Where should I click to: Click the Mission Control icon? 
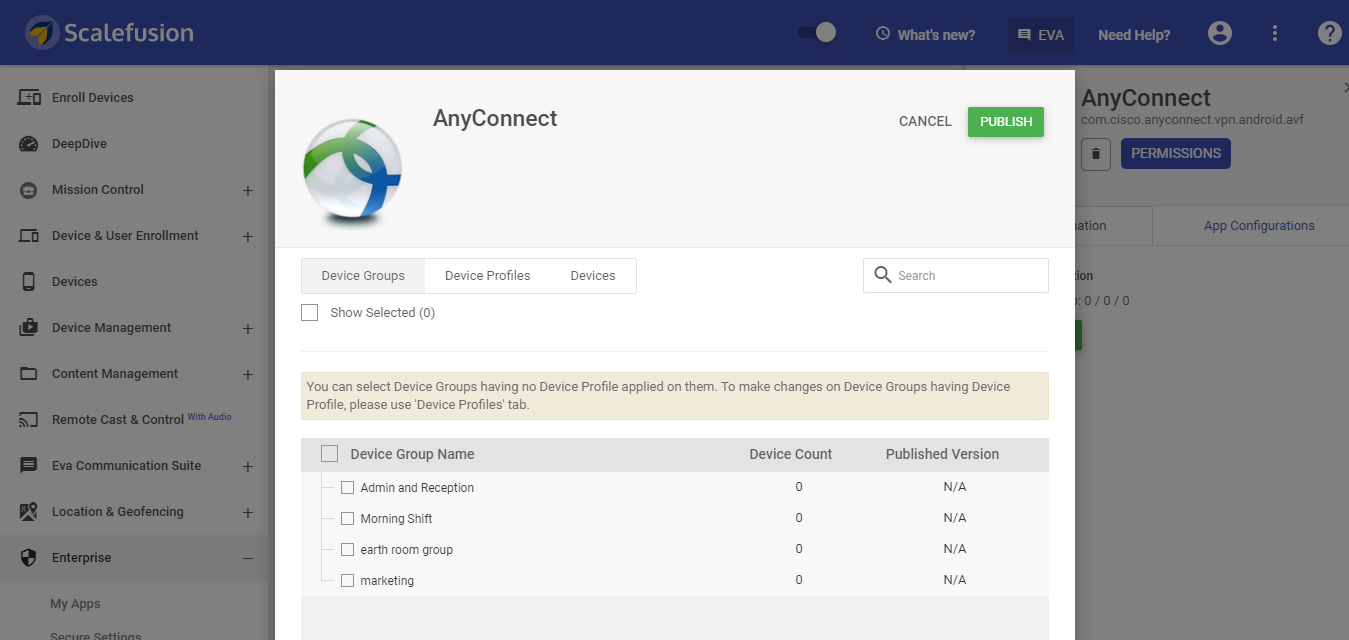click(x=29, y=190)
